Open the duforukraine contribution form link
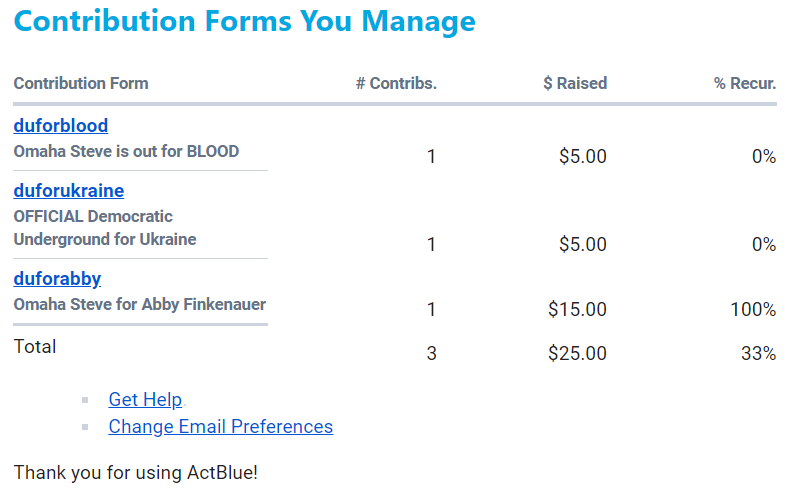This screenshot has height=498, width=796. 69,191
